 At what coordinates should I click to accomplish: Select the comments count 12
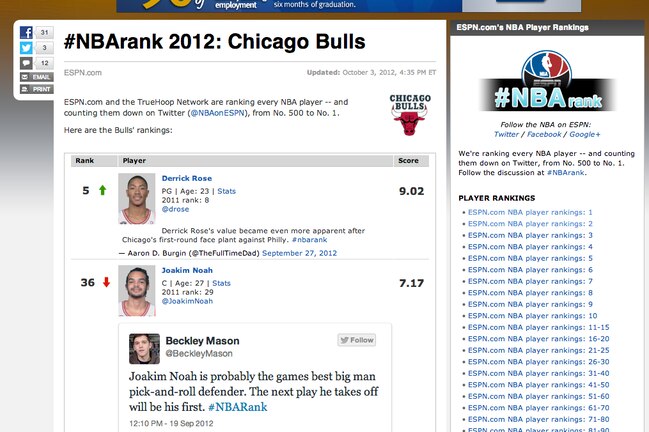point(44,63)
